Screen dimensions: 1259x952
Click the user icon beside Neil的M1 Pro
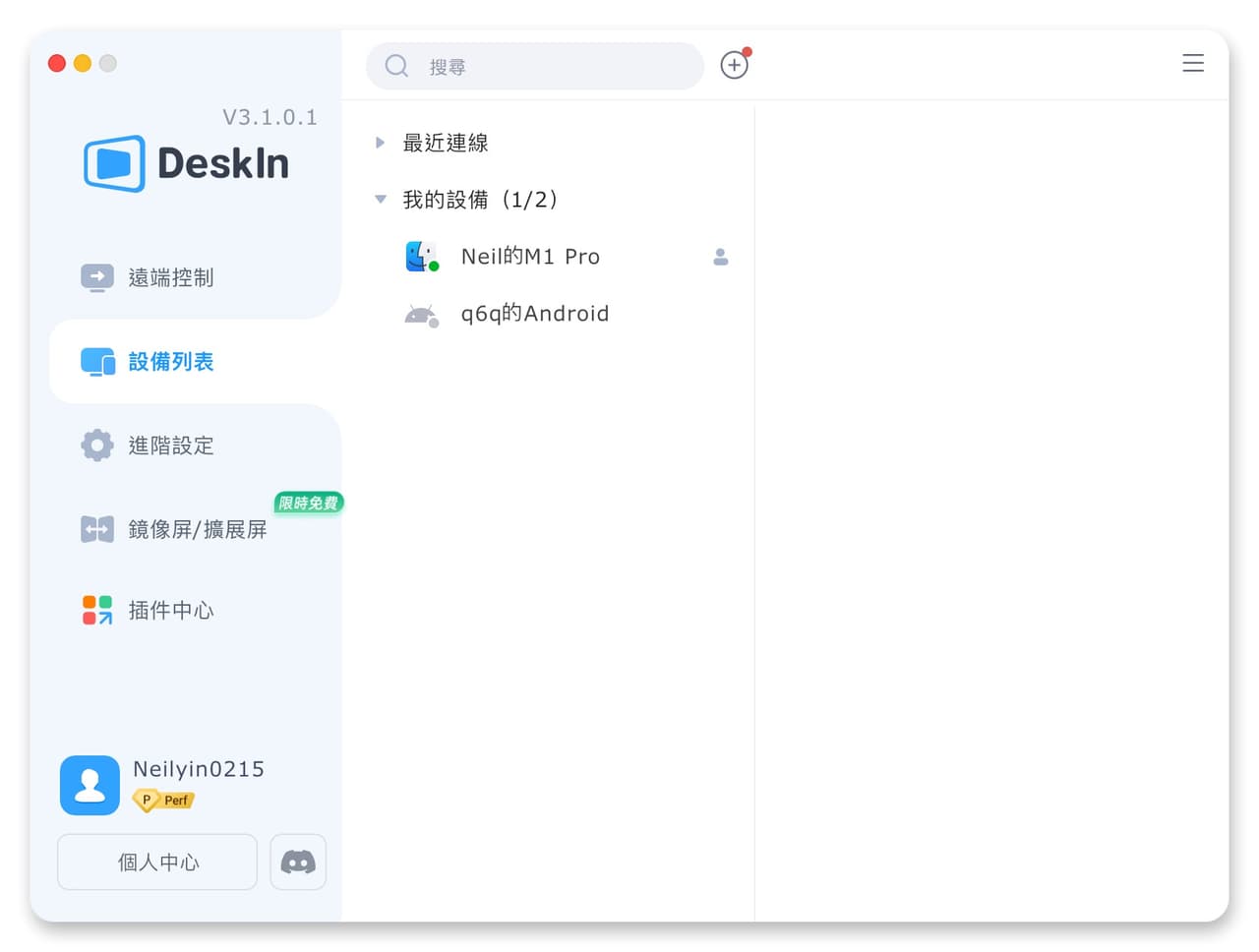pyautogui.click(x=721, y=257)
